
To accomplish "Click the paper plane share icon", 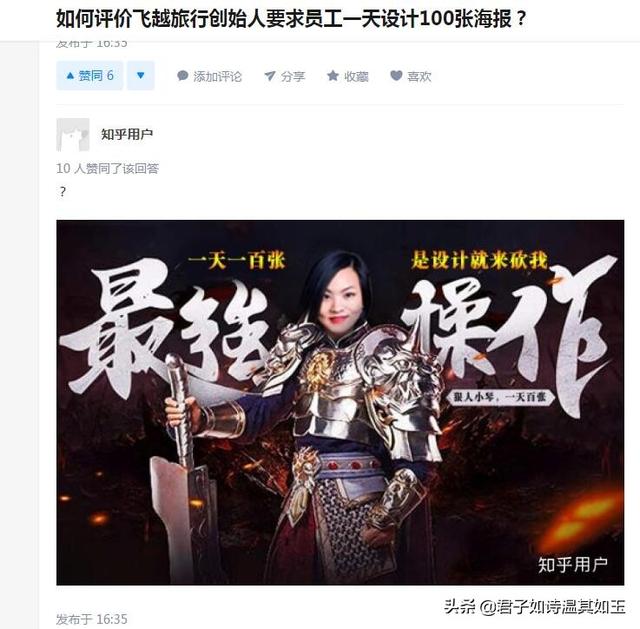I will click(270, 76).
